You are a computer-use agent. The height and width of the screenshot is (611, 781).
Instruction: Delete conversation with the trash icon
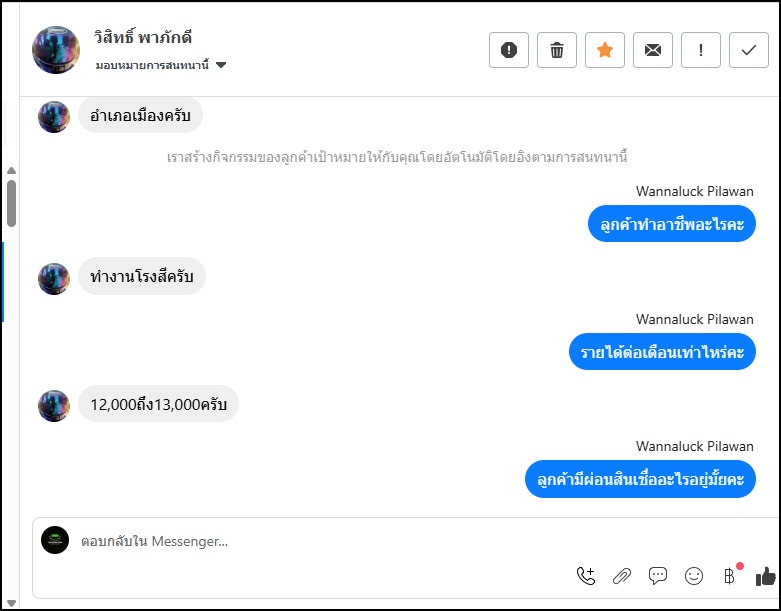557,50
